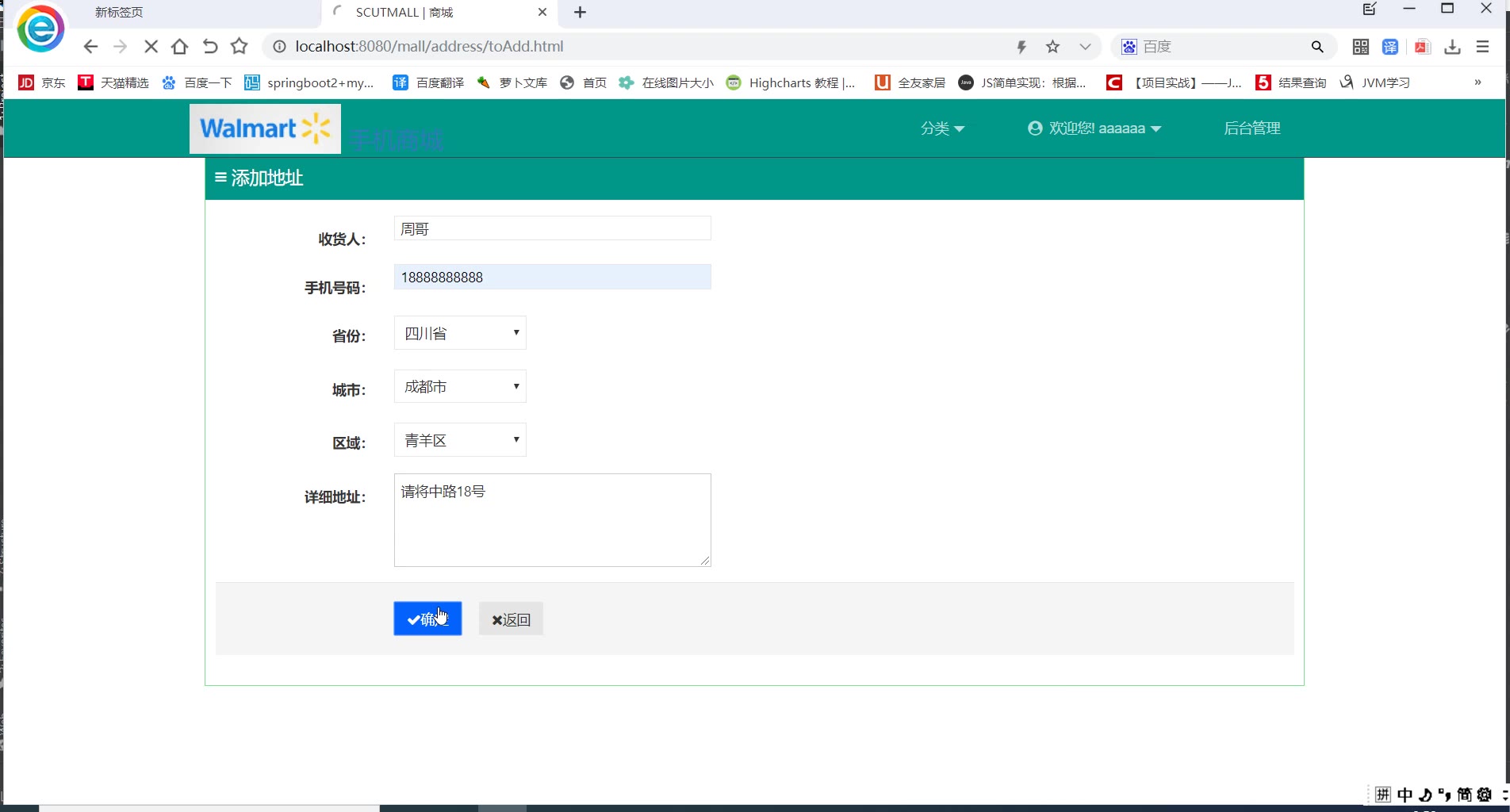Screen dimensions: 1510x812
Task: Open the extensions grid icon
Action: click(1361, 47)
